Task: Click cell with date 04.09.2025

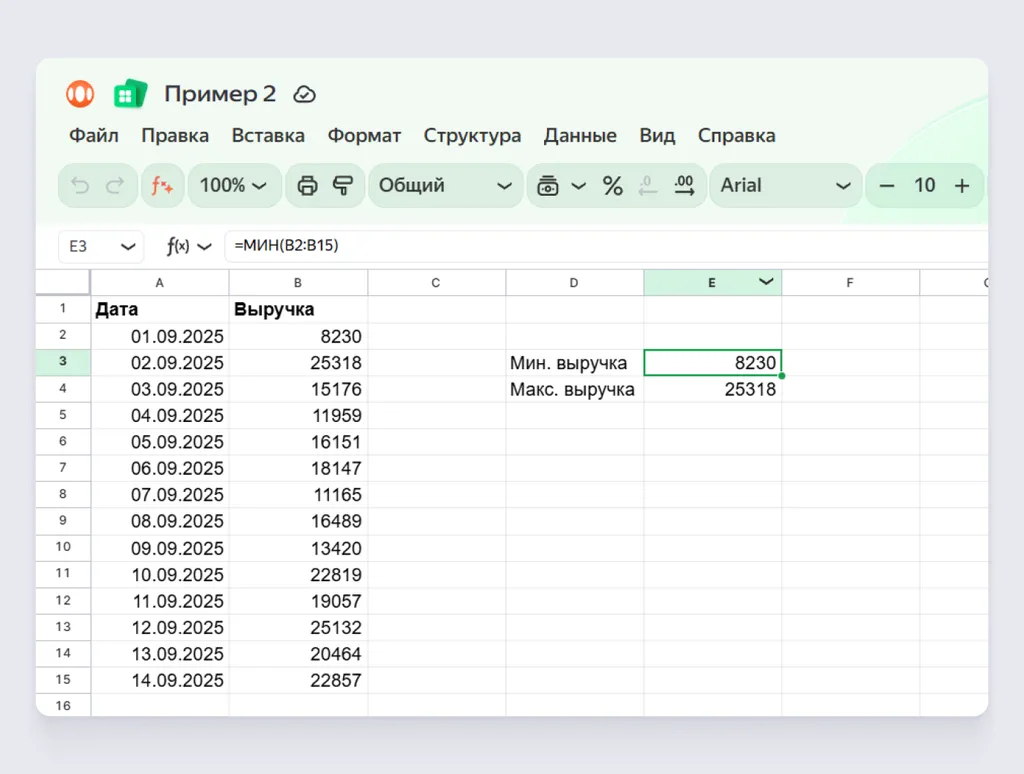Action: pos(160,415)
